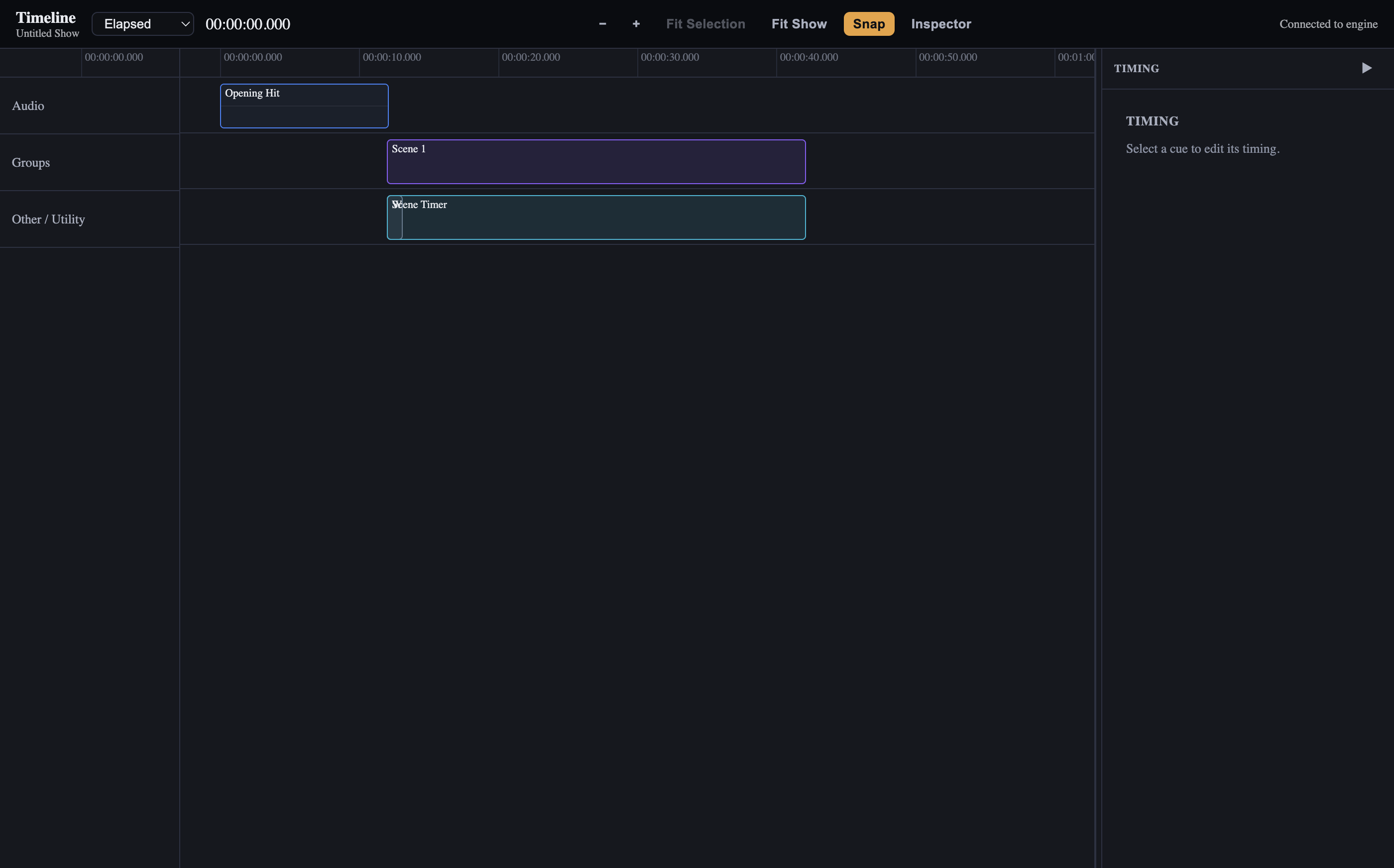
Task: Click the 00:00:30.000 ruler mark
Action: click(670, 57)
